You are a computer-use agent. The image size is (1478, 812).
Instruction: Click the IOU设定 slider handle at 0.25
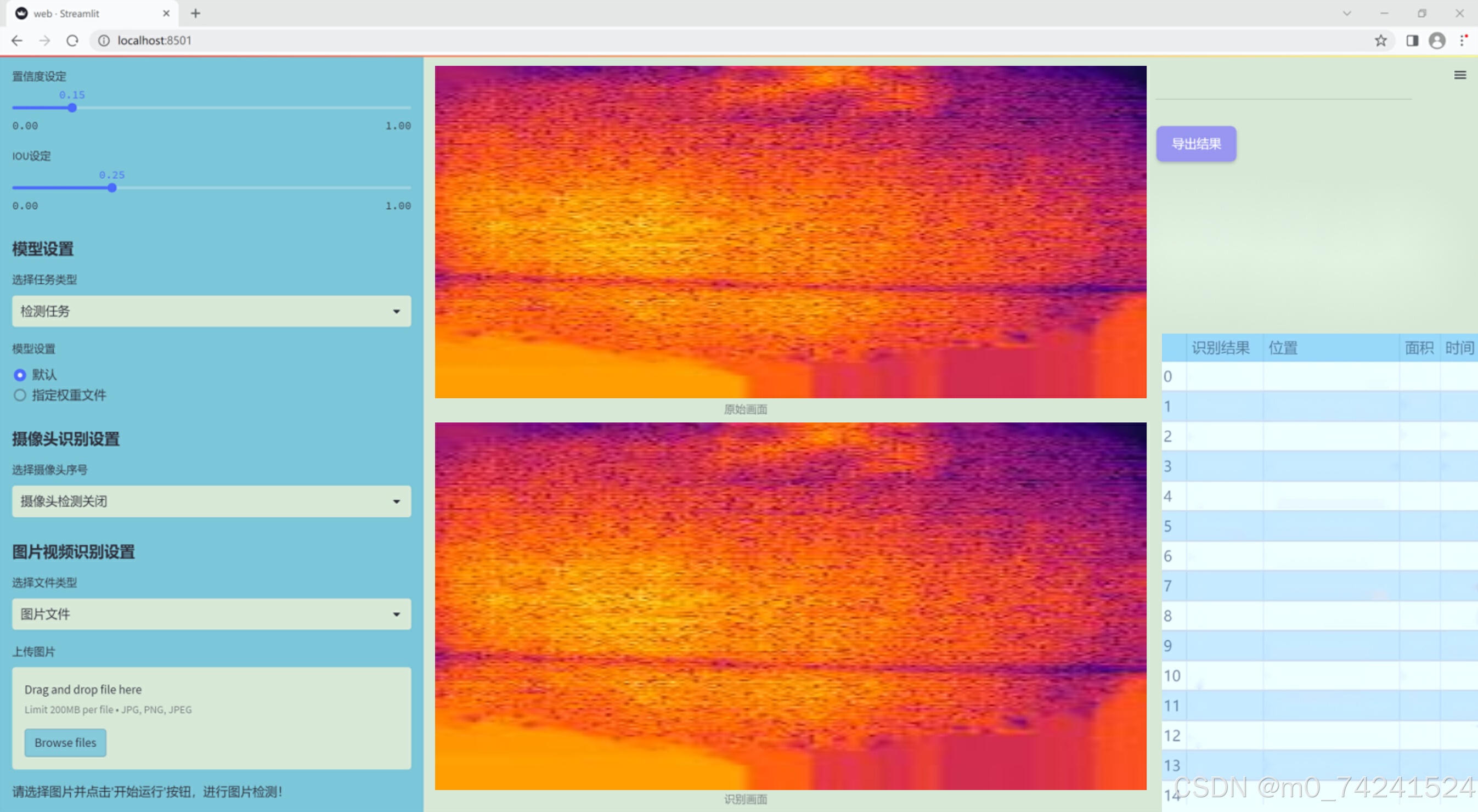click(x=112, y=188)
